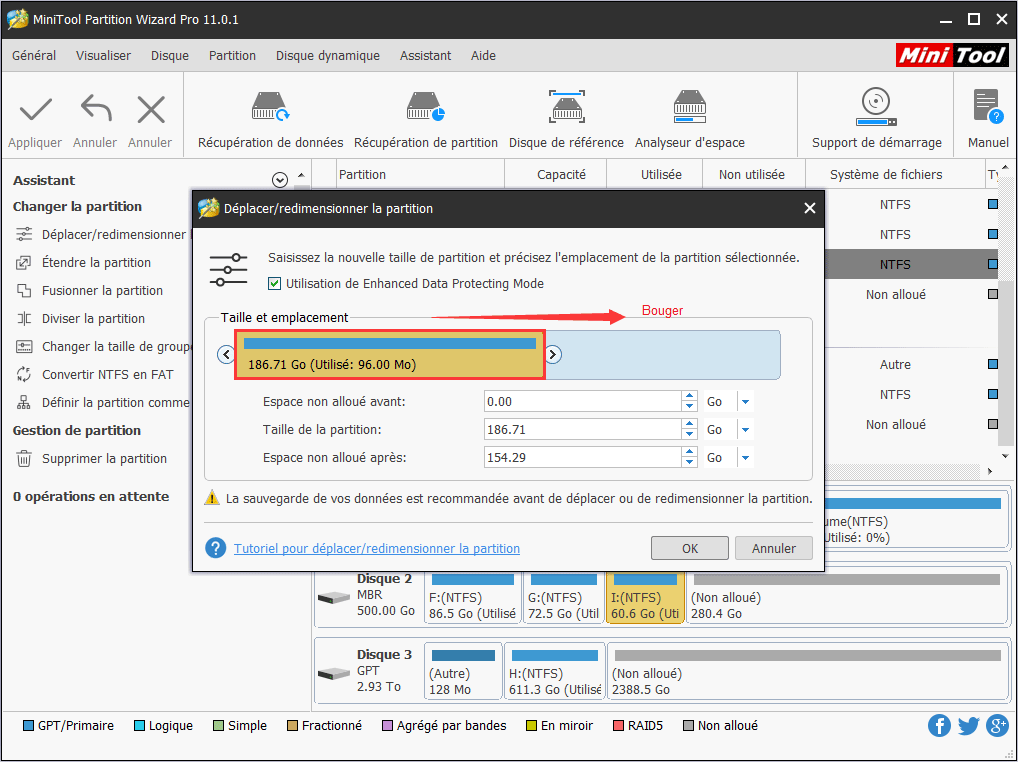
Task: Select Changer la taille de groupe
Action: tap(103, 346)
